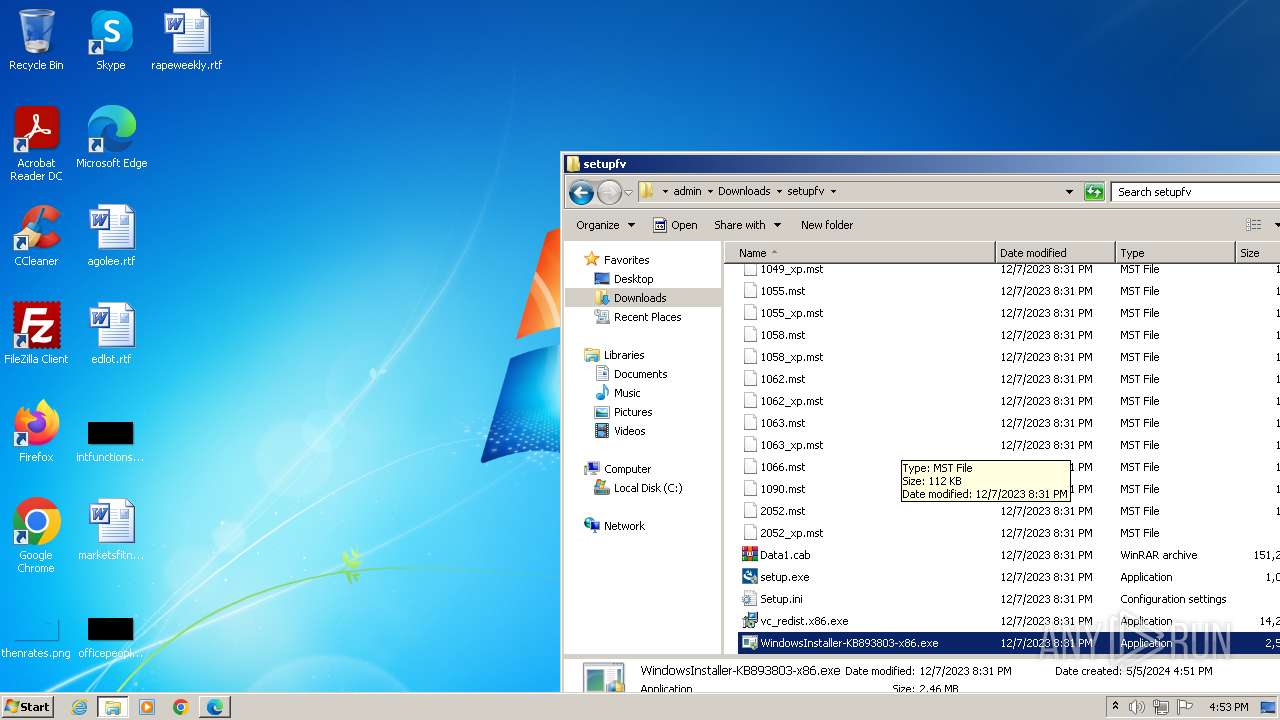Image resolution: width=1280 pixels, height=720 pixels.
Task: Launch the Firefox desktop shortcut
Action: [x=36, y=432]
